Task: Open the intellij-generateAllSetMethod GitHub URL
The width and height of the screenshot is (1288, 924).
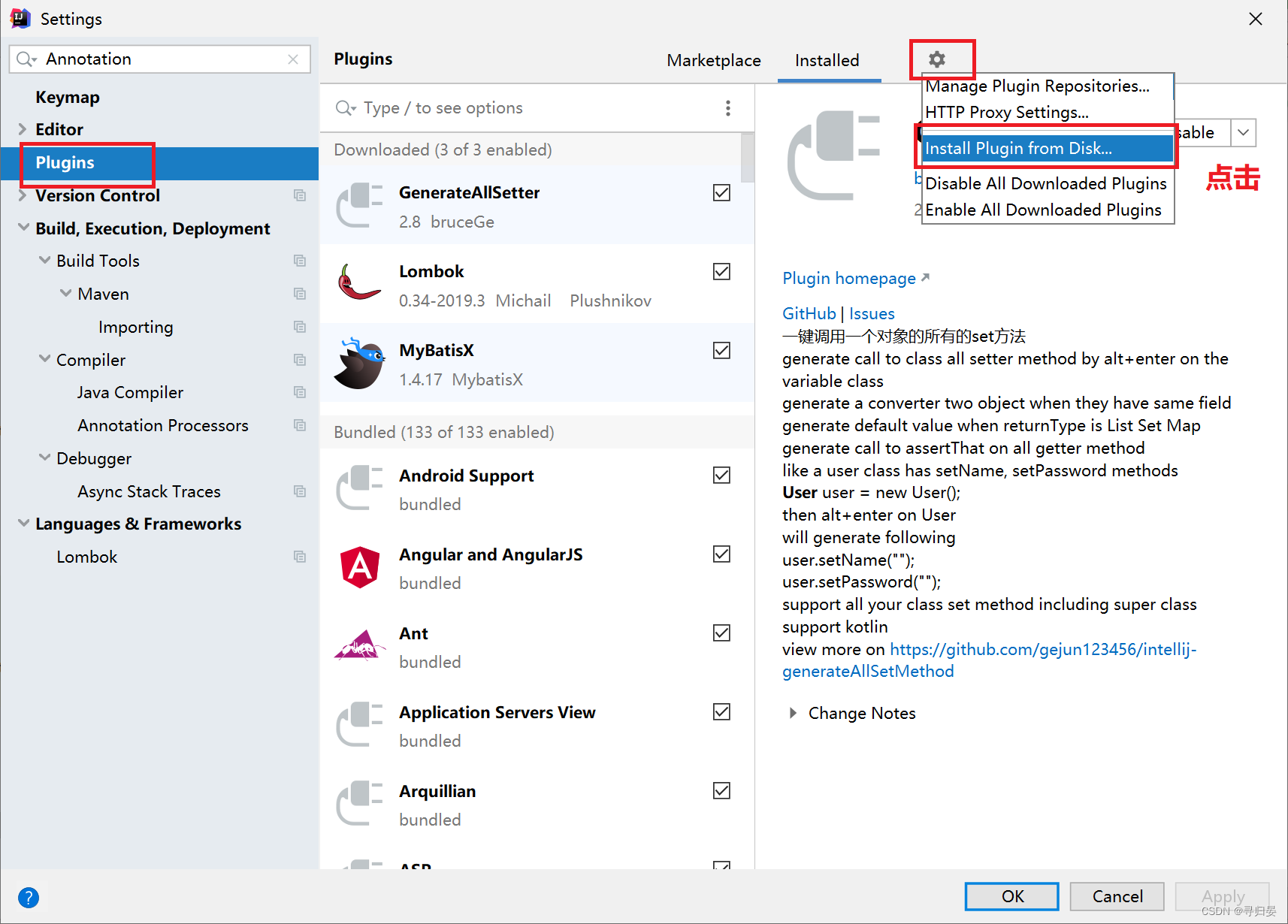Action: [989, 660]
